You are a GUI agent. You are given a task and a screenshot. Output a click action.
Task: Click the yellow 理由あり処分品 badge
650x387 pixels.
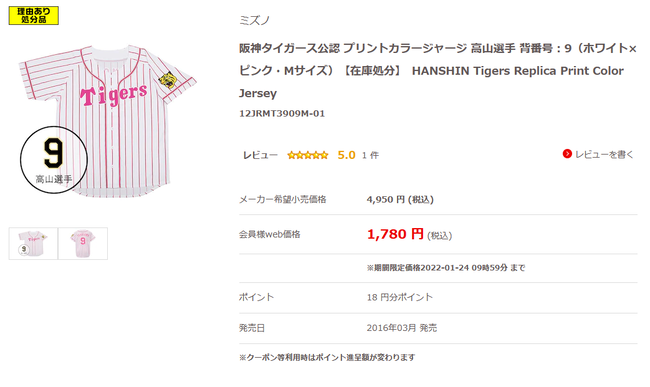(x=34, y=15)
